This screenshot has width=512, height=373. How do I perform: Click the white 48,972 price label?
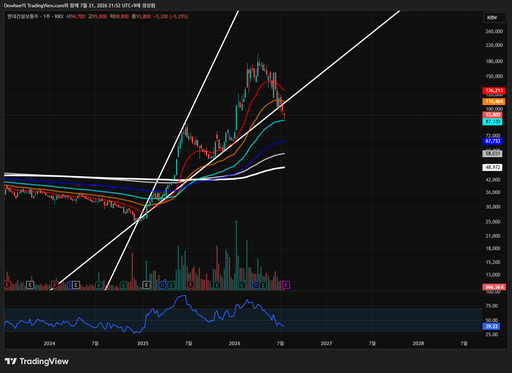point(493,167)
